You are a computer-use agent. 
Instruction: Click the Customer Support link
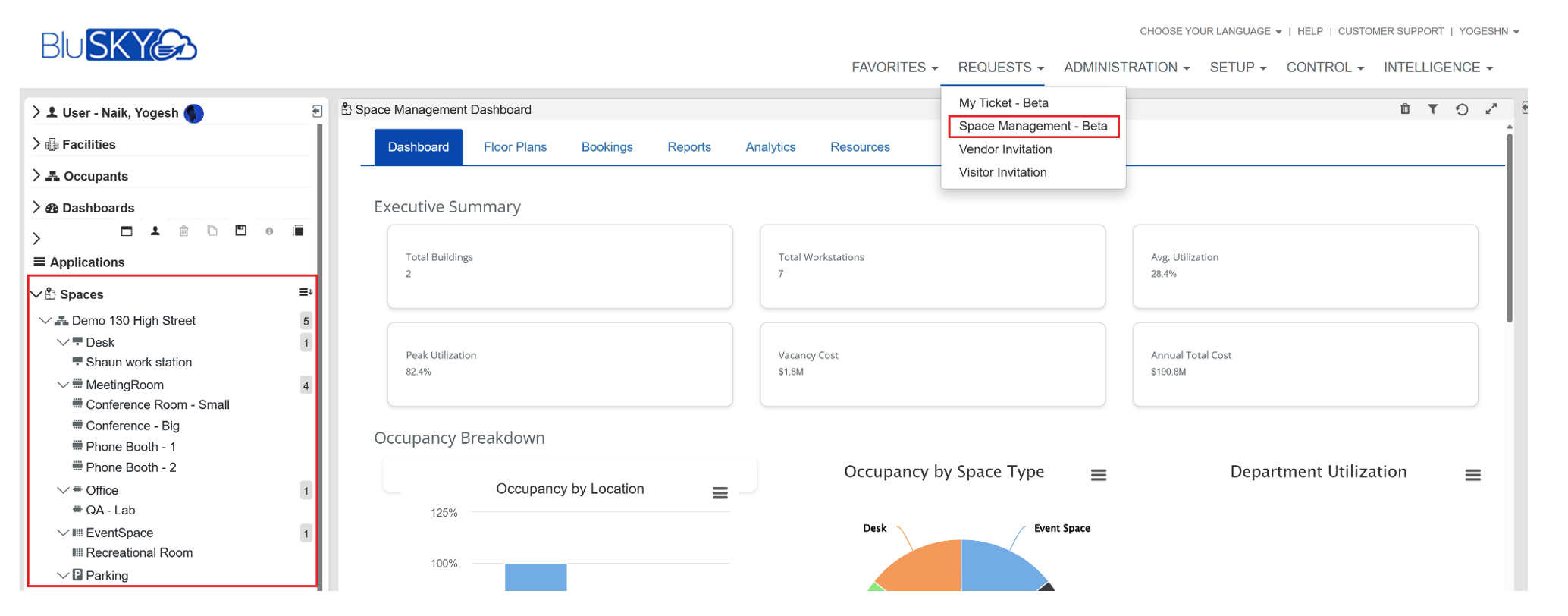(1391, 31)
